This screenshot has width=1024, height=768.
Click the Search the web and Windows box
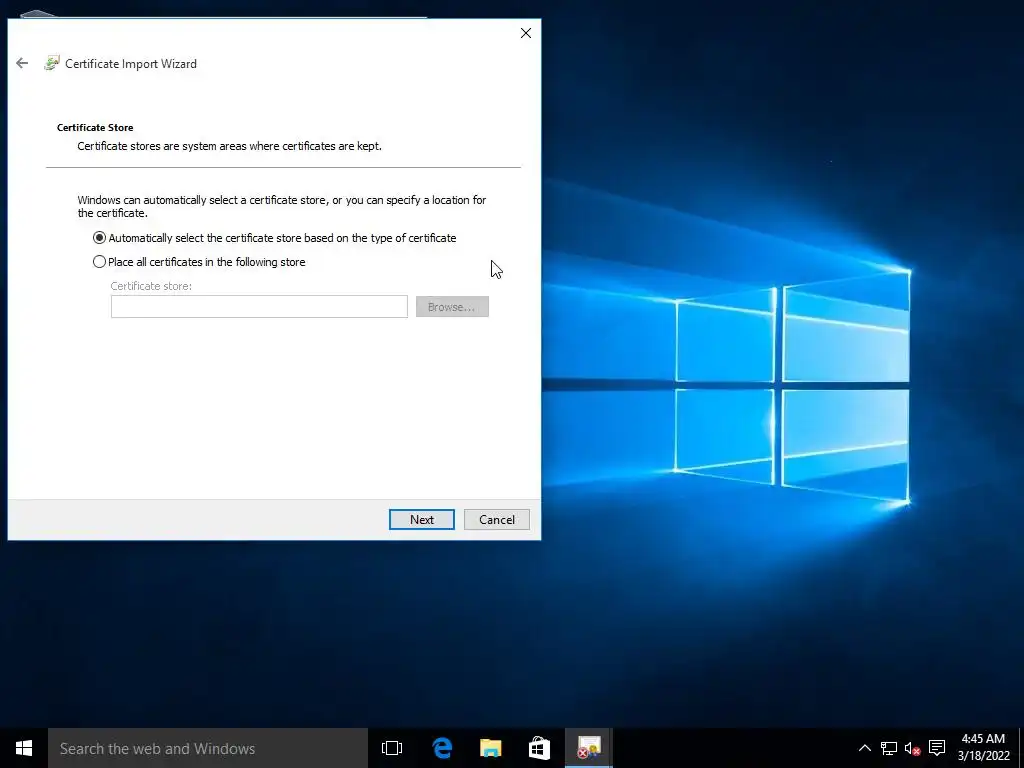click(208, 748)
